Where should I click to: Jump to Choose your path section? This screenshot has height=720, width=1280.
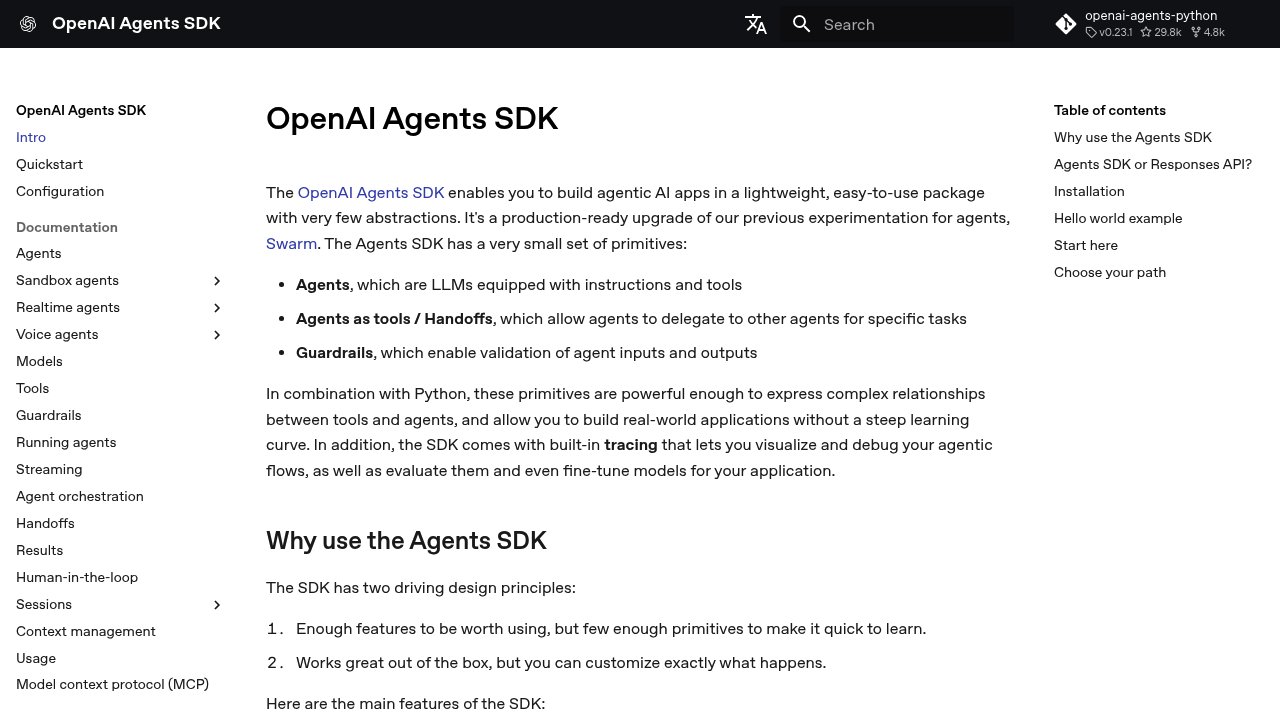click(1110, 273)
